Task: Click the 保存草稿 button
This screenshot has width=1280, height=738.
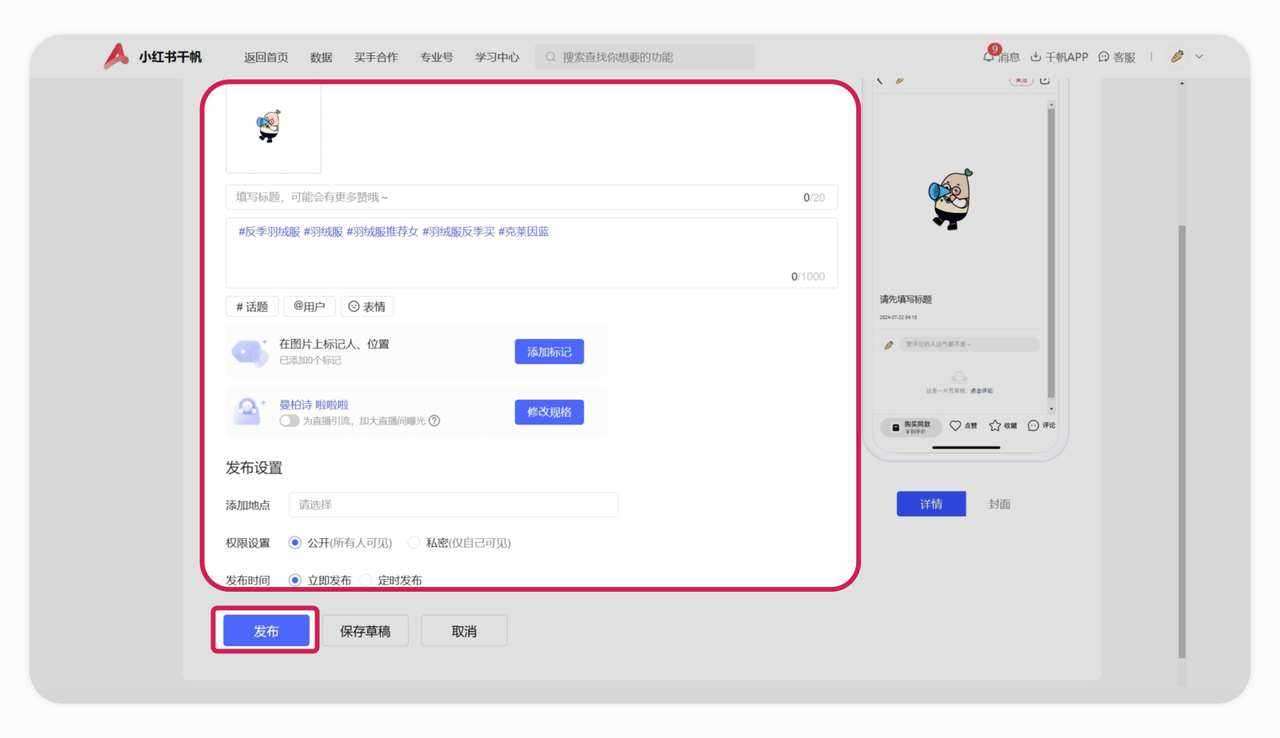Action: tap(365, 631)
